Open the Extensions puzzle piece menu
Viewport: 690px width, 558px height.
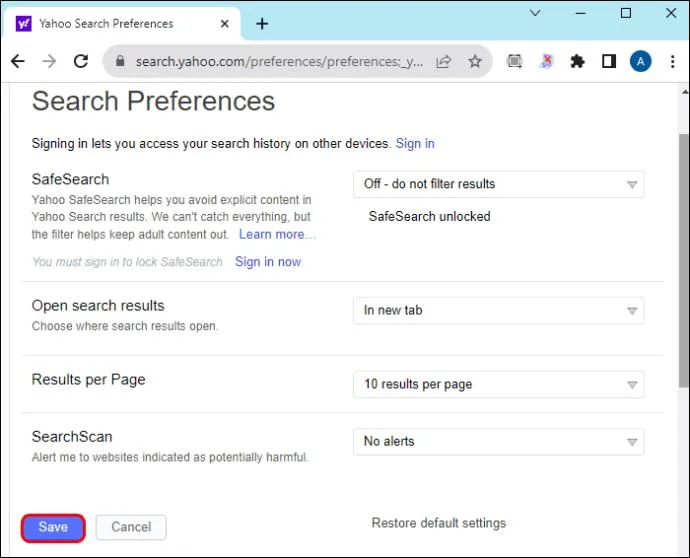pyautogui.click(x=577, y=61)
